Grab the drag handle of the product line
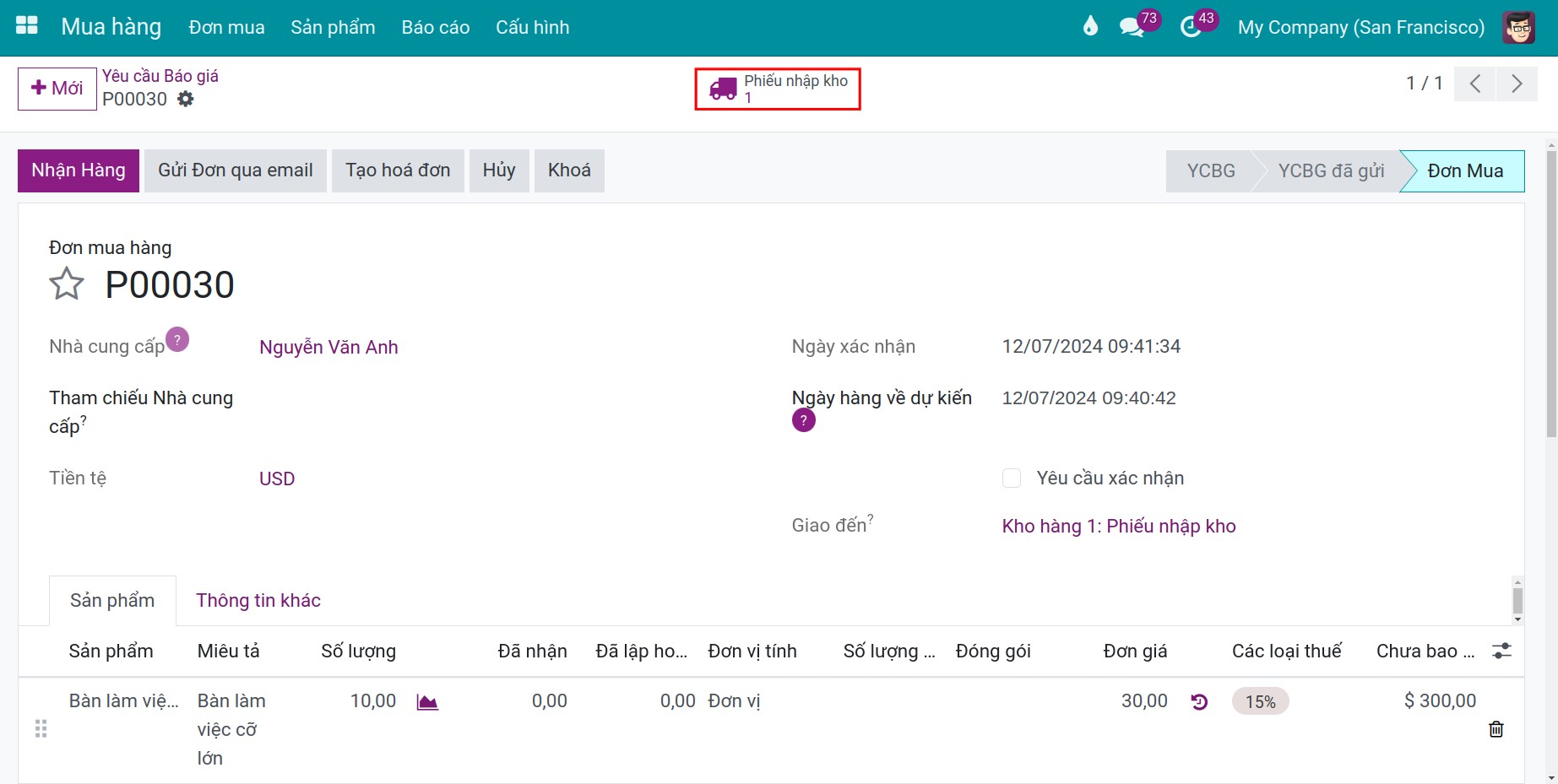This screenshot has width=1558, height=784. [x=41, y=728]
